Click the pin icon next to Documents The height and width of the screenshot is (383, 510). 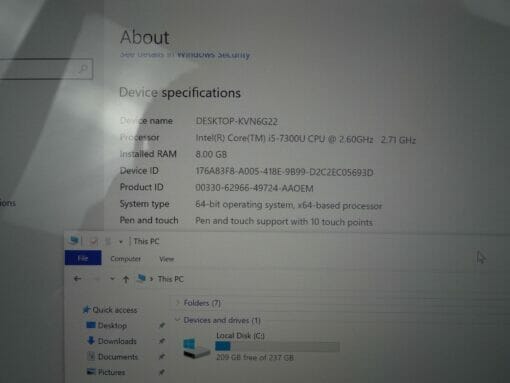point(162,356)
